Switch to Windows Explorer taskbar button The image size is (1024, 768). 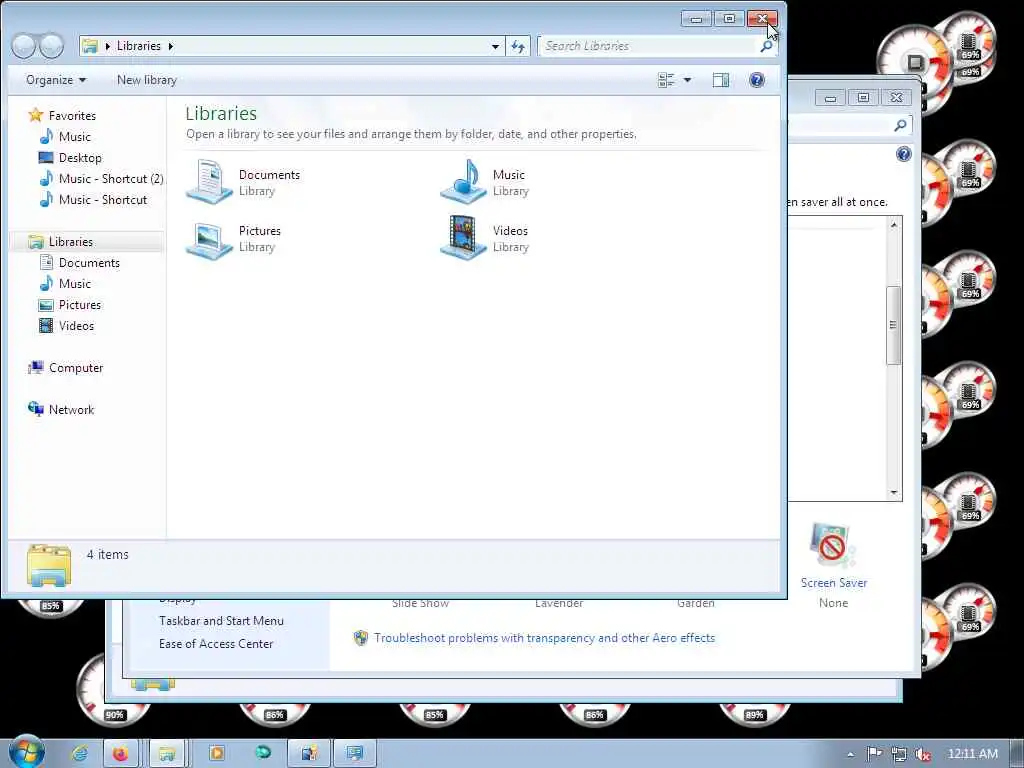point(167,754)
